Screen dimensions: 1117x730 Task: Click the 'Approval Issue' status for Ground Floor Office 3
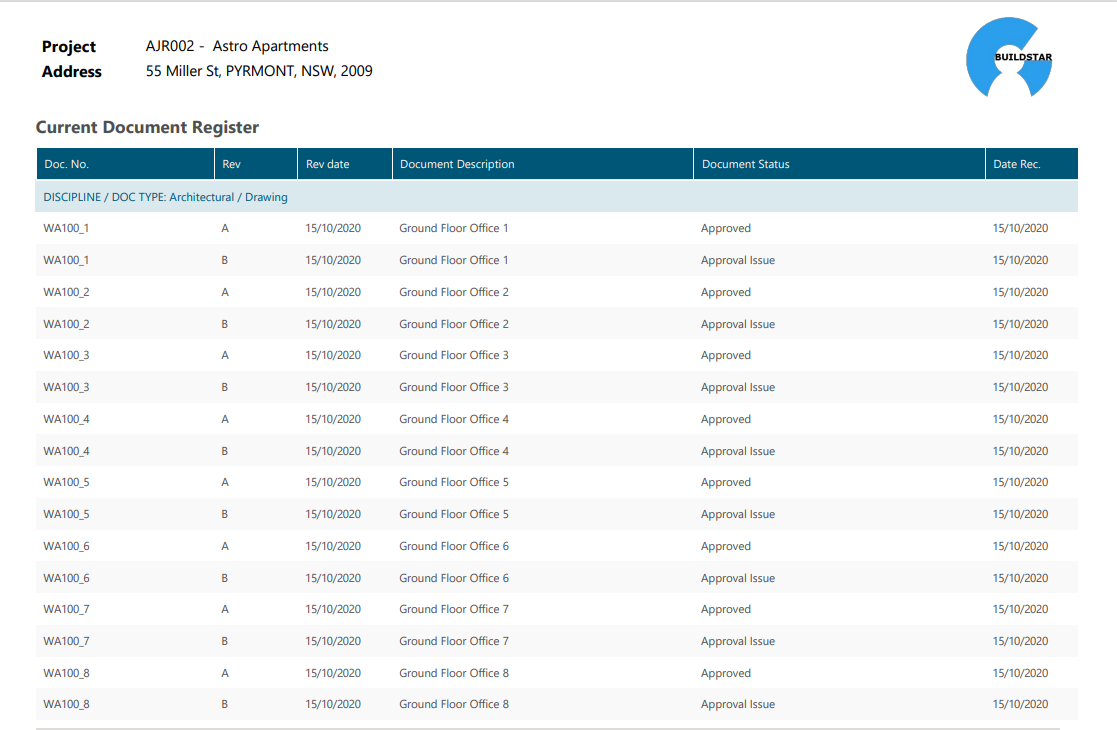[738, 388]
